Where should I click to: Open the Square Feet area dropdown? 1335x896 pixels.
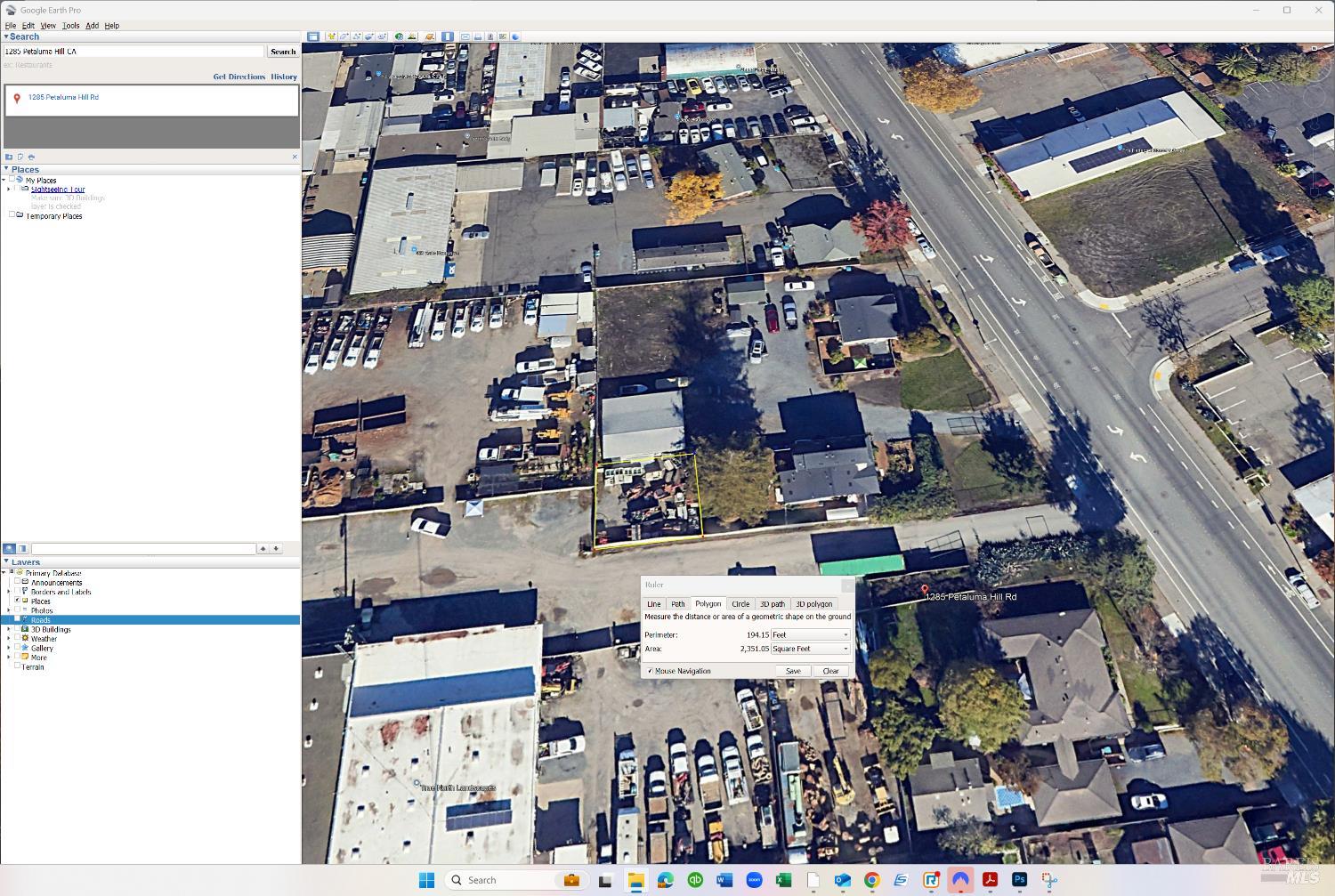810,649
